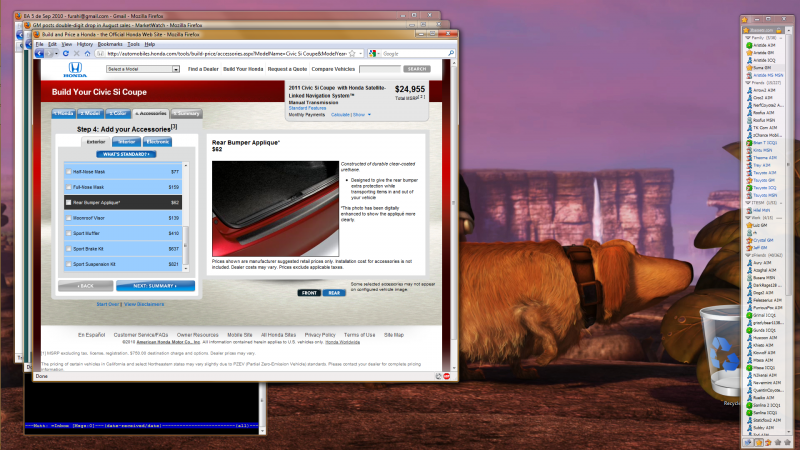Click the Firefox back navigation arrow

click(x=40, y=53)
